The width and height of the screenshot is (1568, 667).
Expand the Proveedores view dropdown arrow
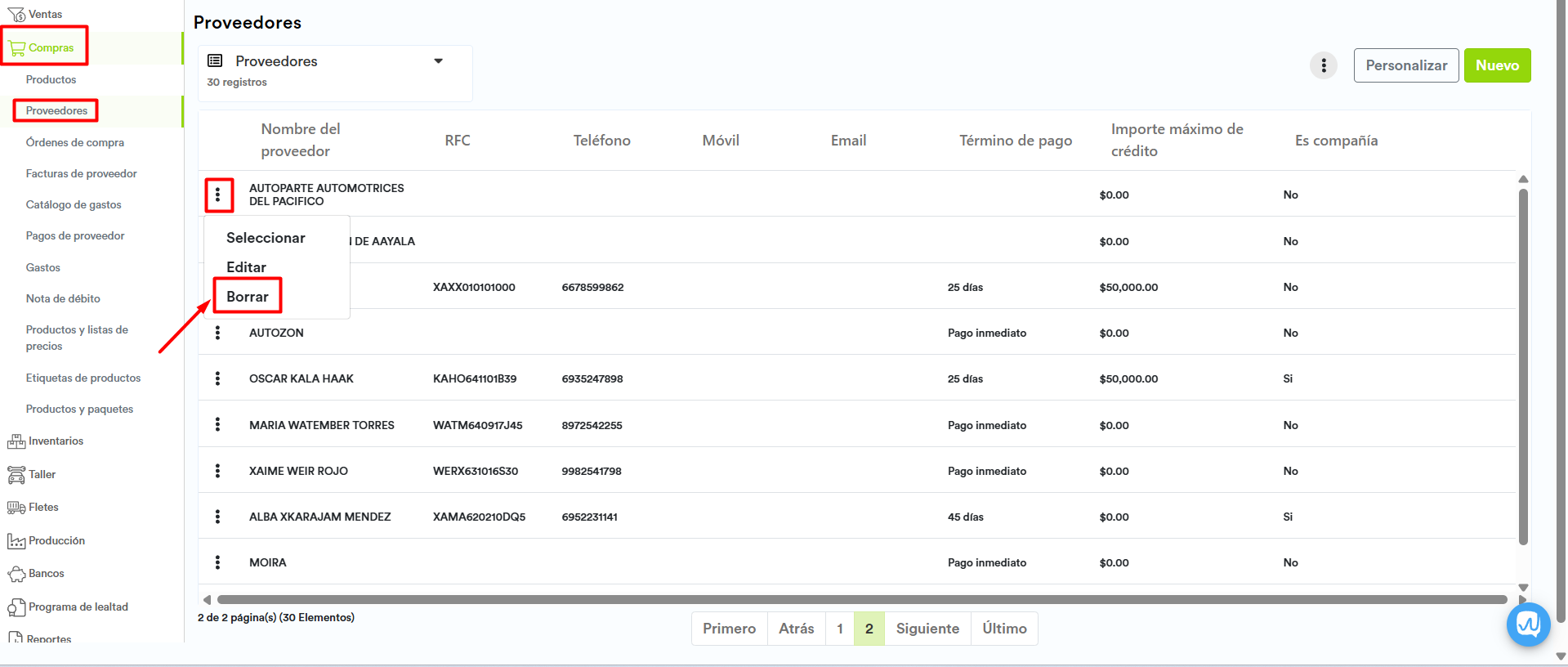(438, 61)
